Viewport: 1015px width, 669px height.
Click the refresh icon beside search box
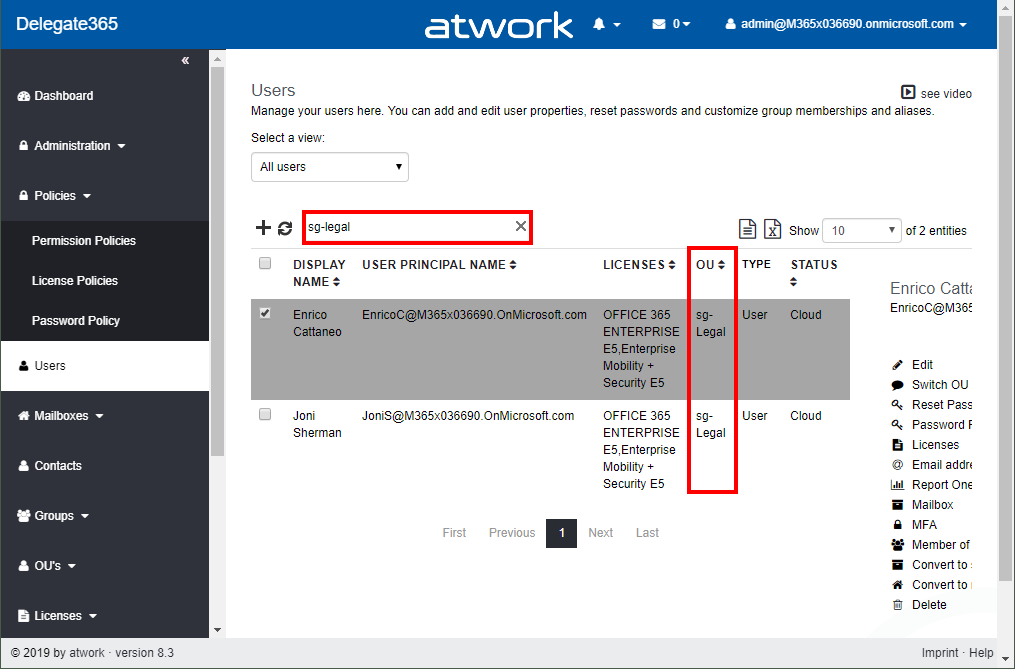tap(285, 228)
